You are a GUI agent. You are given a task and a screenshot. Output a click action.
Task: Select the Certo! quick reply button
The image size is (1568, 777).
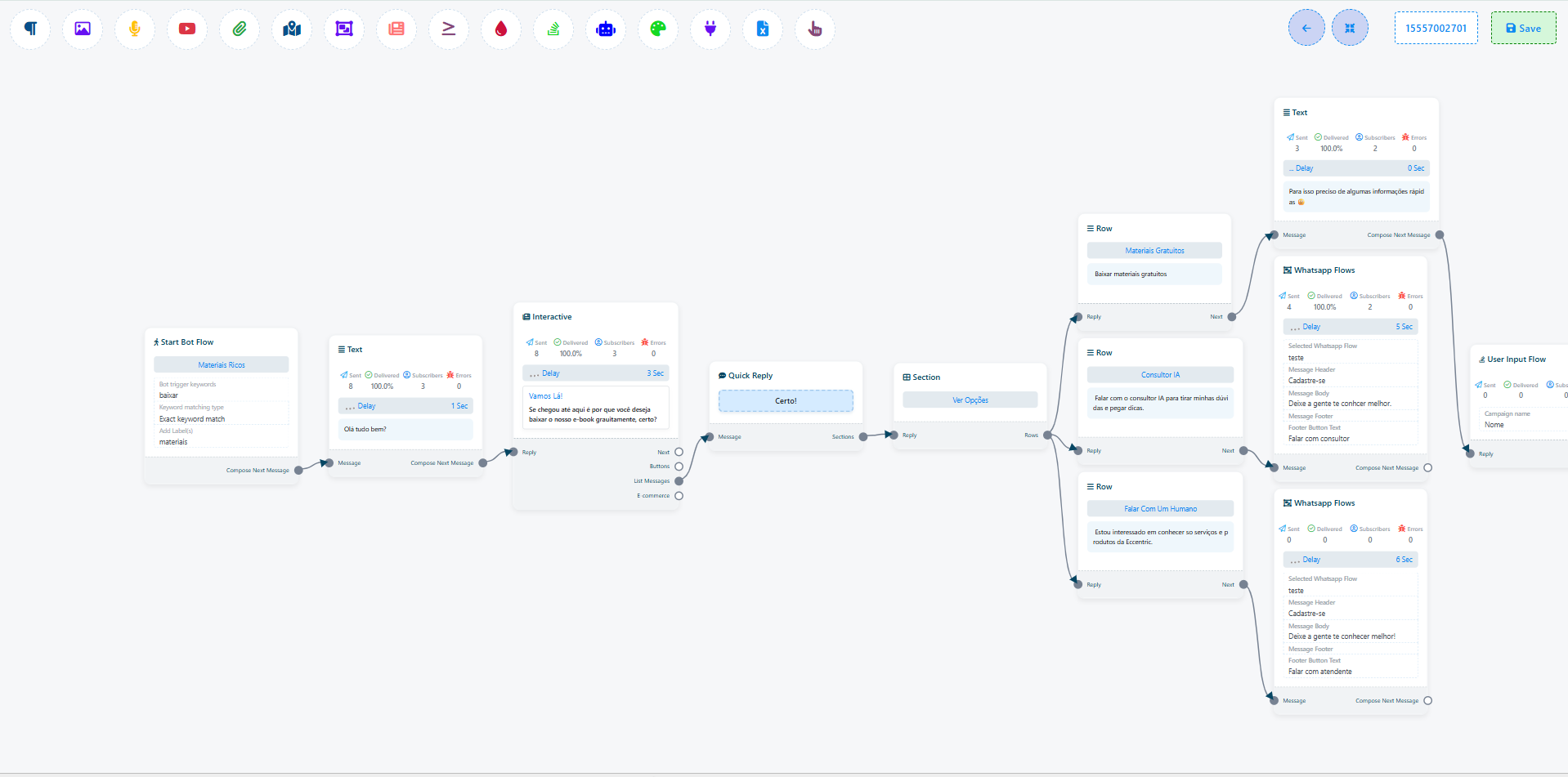(x=786, y=401)
